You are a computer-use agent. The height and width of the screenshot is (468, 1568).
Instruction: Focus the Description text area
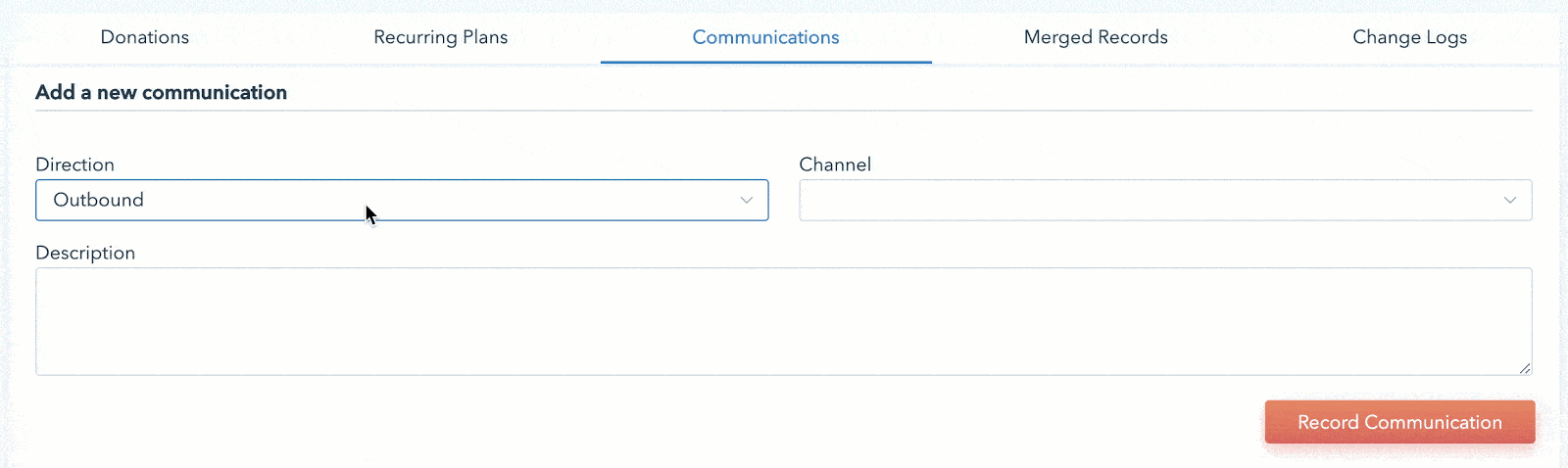783,322
